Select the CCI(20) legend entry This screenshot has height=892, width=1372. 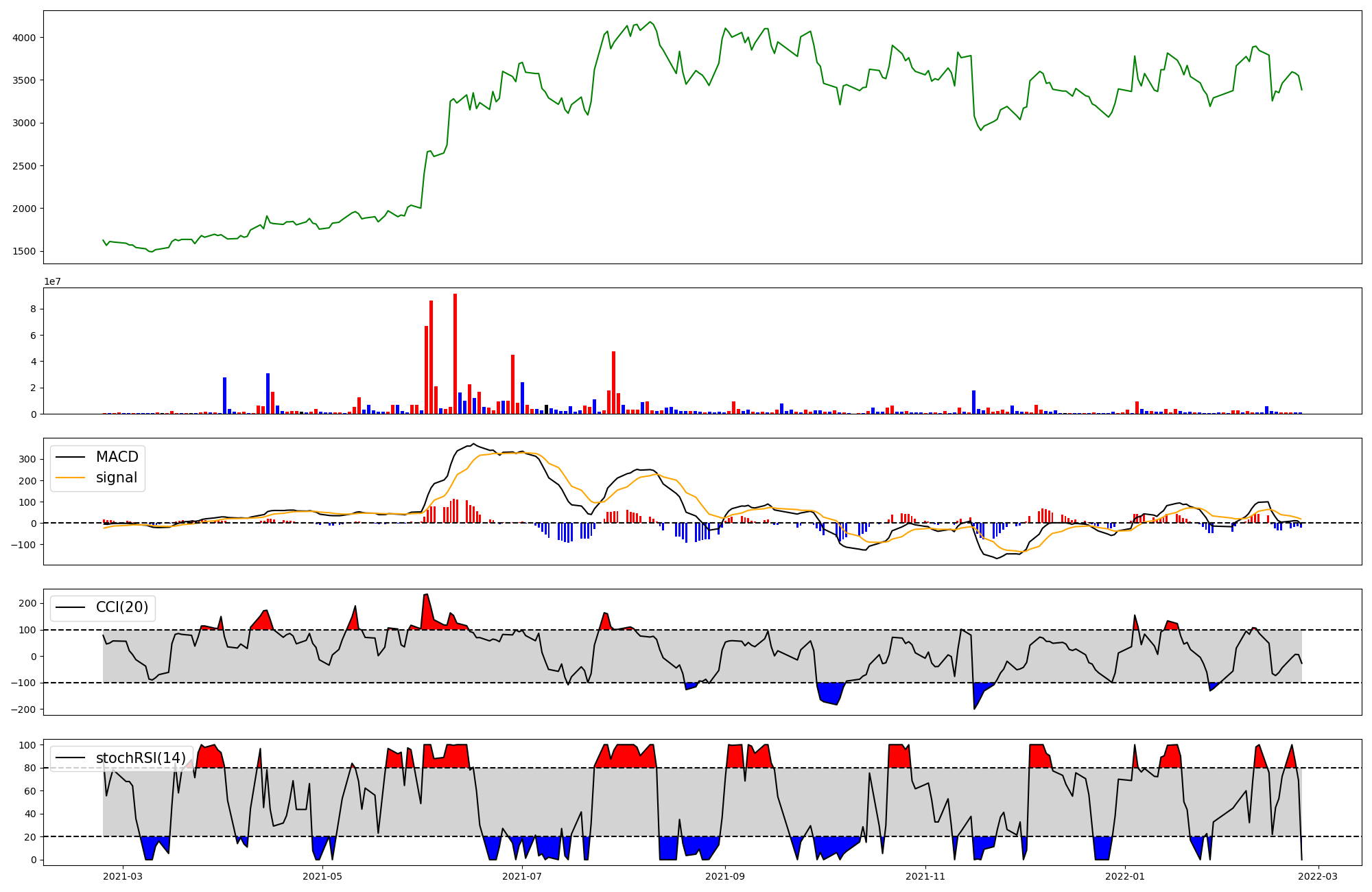[122, 607]
